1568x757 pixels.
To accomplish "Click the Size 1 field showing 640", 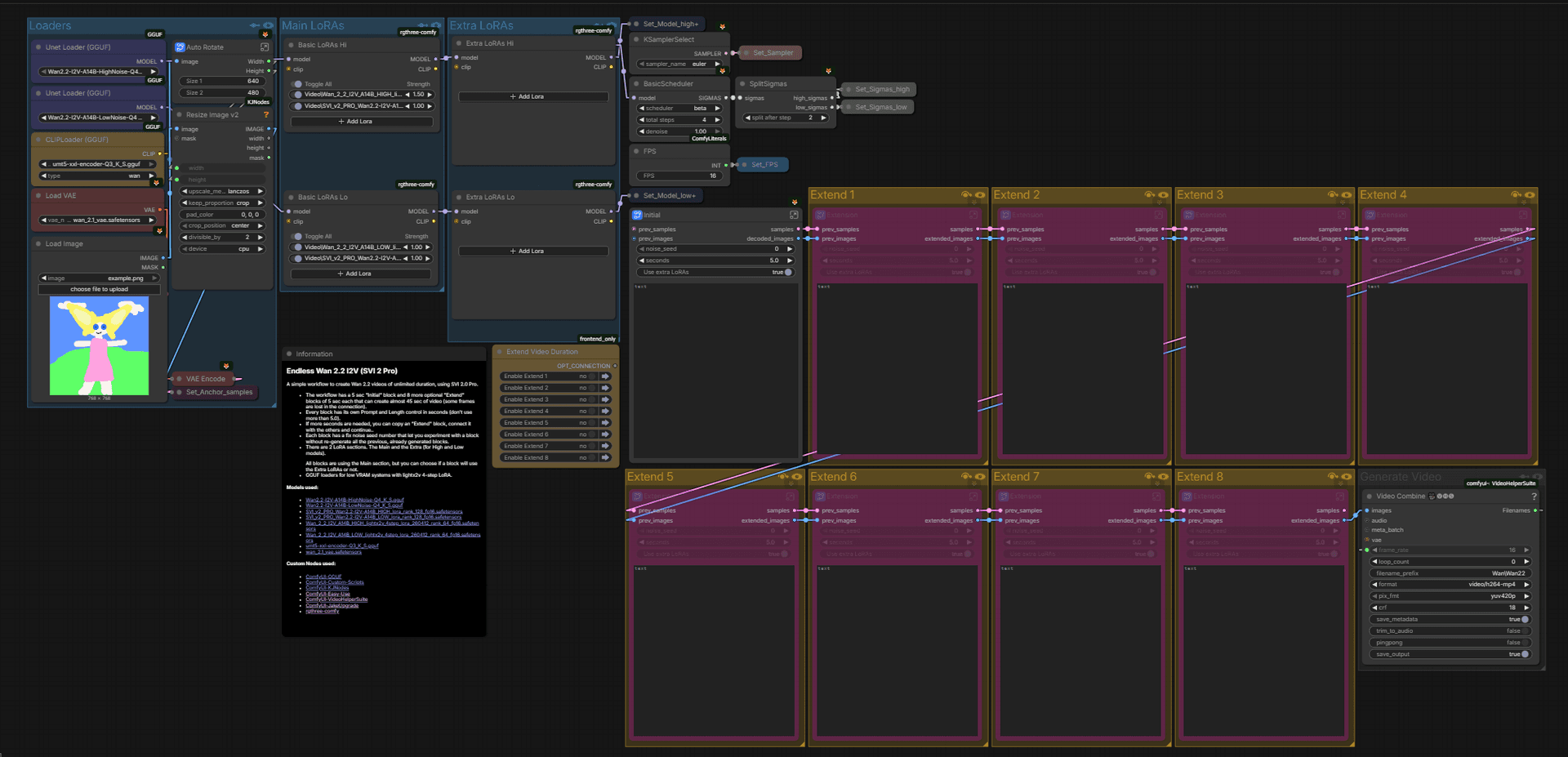I will (x=223, y=81).
